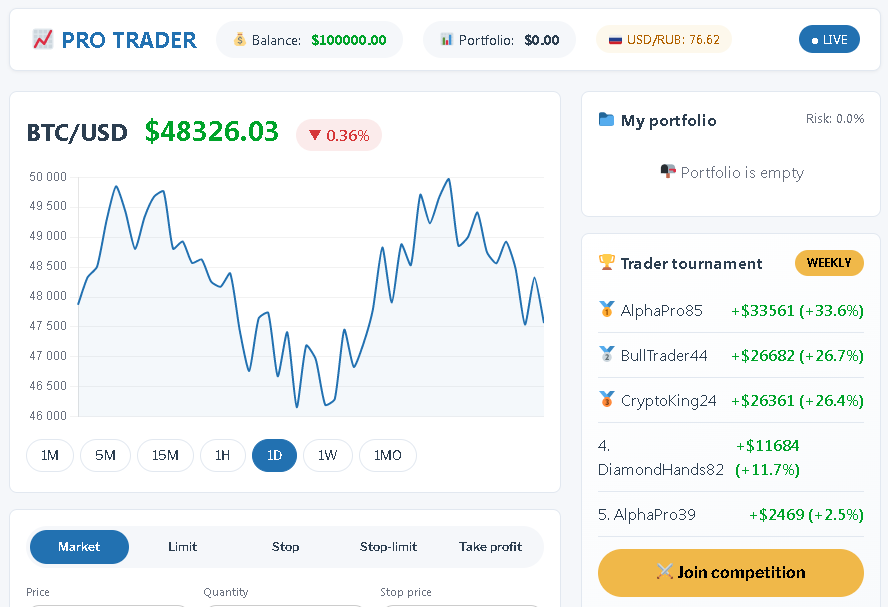Switch chart to 1W timeframe

click(x=327, y=456)
